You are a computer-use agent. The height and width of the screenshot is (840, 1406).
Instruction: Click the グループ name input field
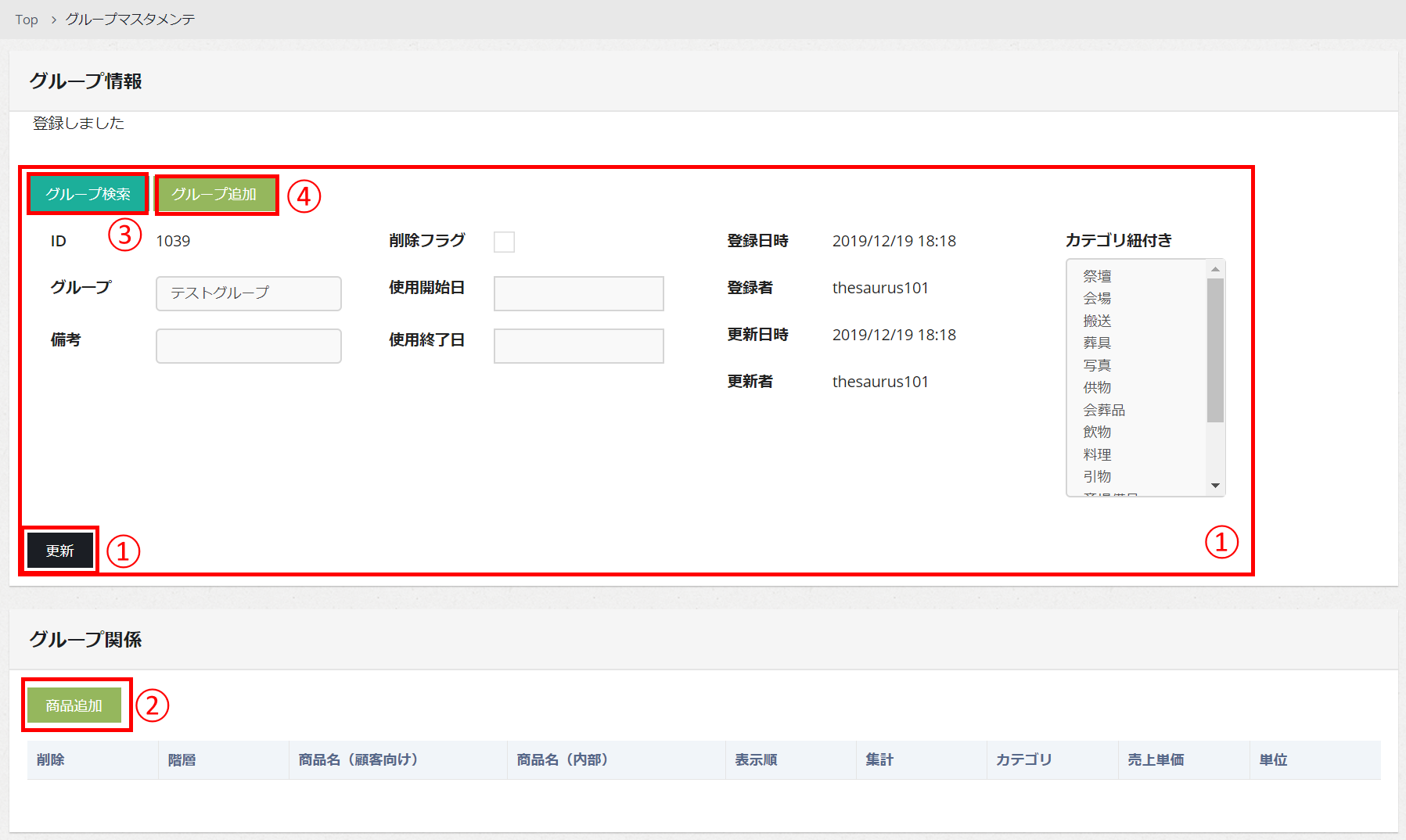(x=248, y=293)
